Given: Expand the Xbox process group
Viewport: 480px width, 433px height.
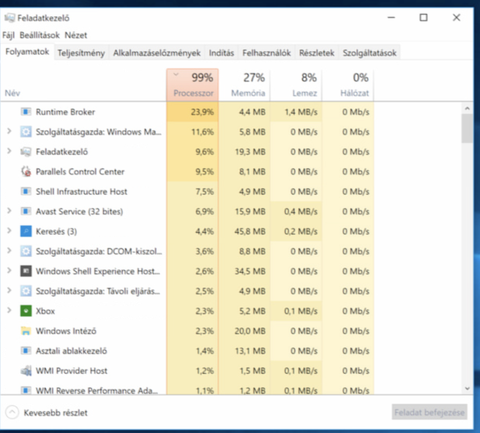Looking at the screenshot, I should [x=9, y=310].
